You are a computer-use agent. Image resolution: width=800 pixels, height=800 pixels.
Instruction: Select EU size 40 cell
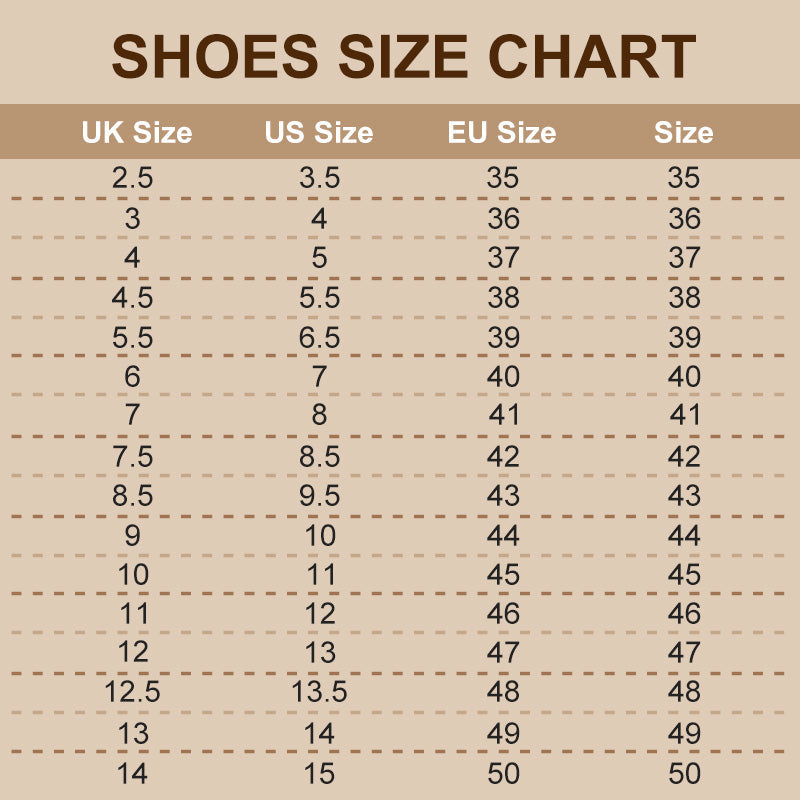(x=503, y=377)
